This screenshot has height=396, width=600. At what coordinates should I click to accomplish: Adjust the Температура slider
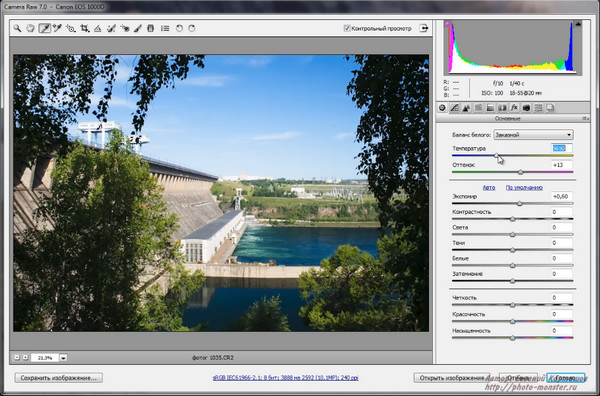[x=496, y=155]
